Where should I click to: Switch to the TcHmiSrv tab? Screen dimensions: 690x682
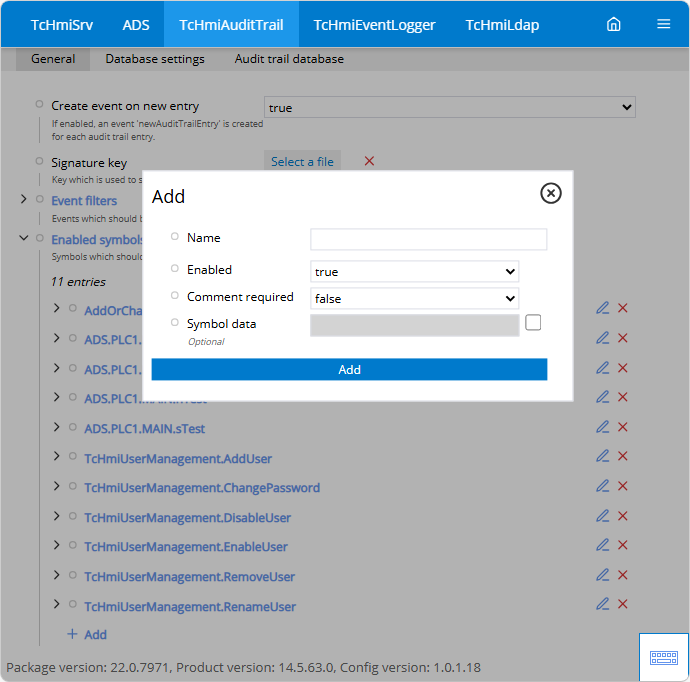click(x=62, y=25)
